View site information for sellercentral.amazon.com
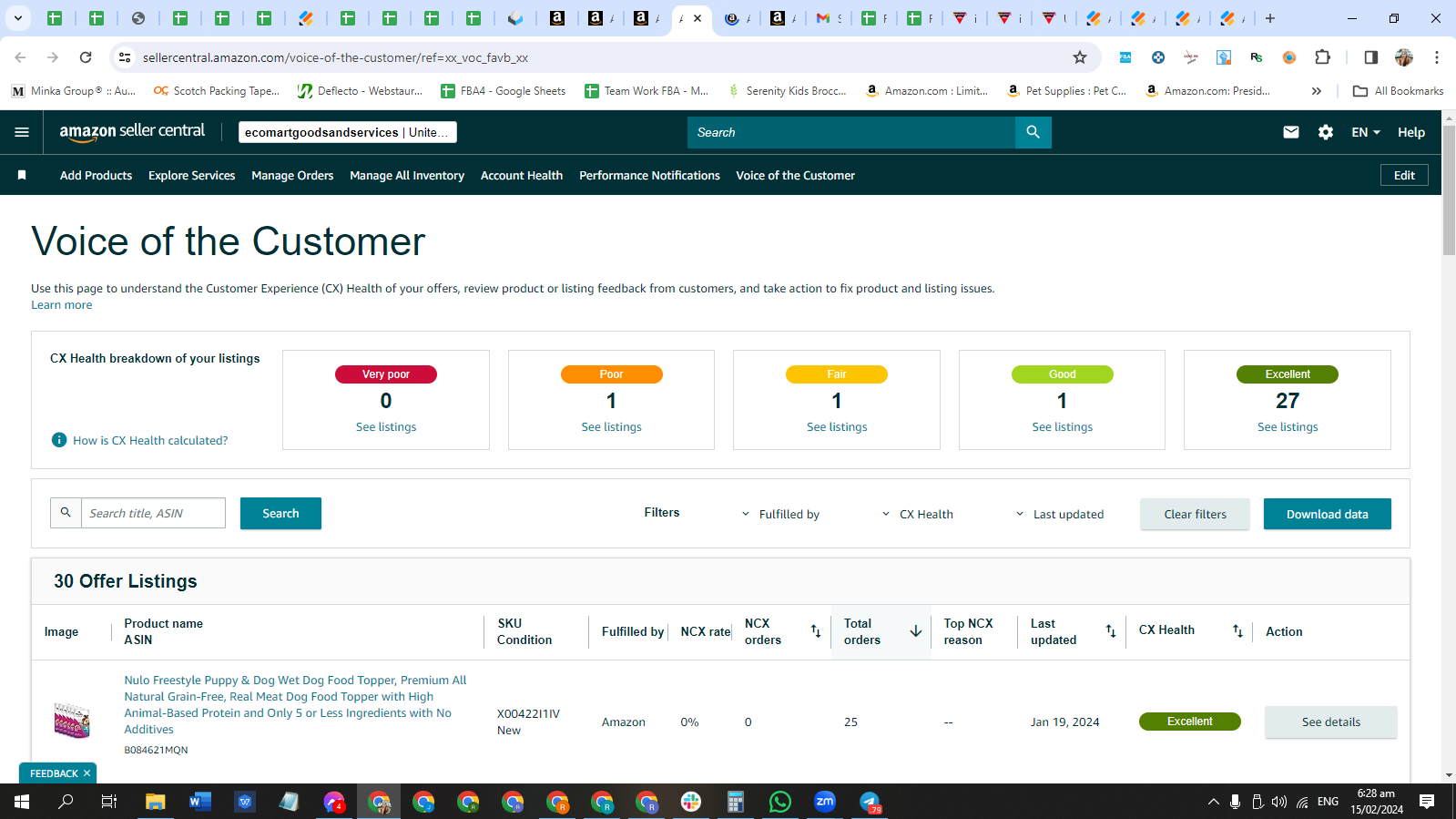 (x=125, y=57)
